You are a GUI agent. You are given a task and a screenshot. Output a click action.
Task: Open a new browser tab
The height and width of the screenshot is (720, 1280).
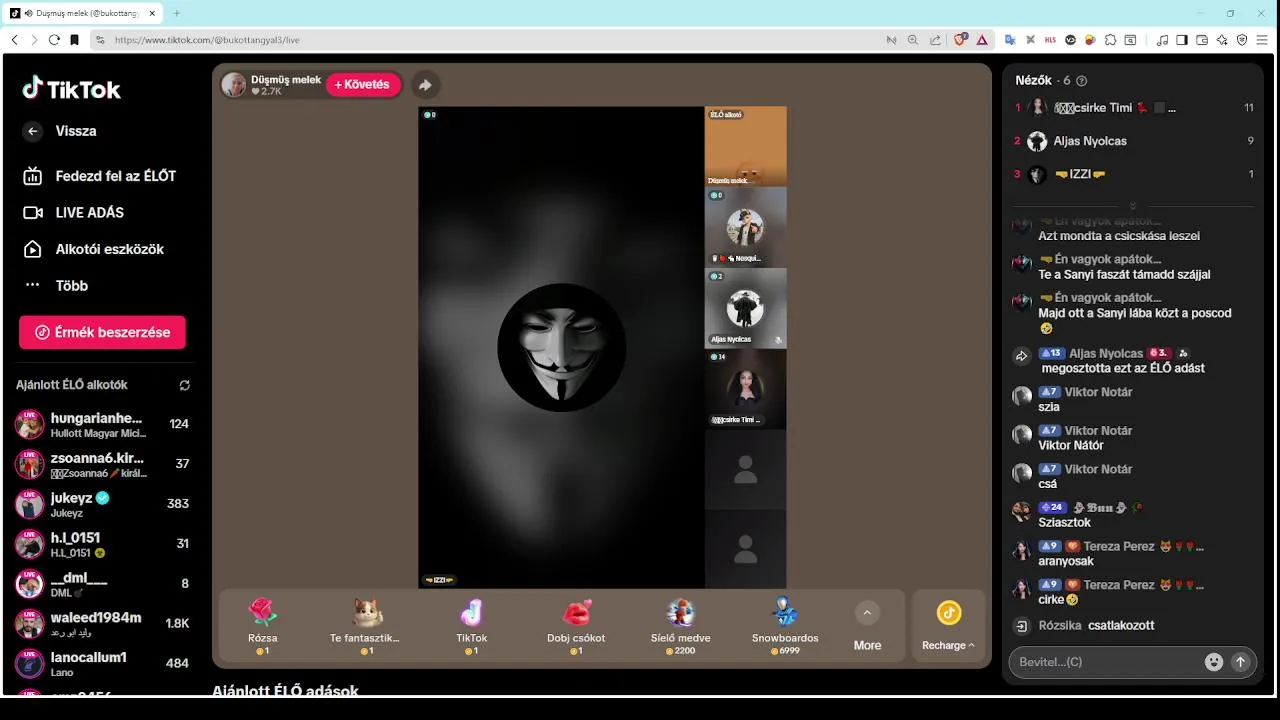(x=177, y=13)
